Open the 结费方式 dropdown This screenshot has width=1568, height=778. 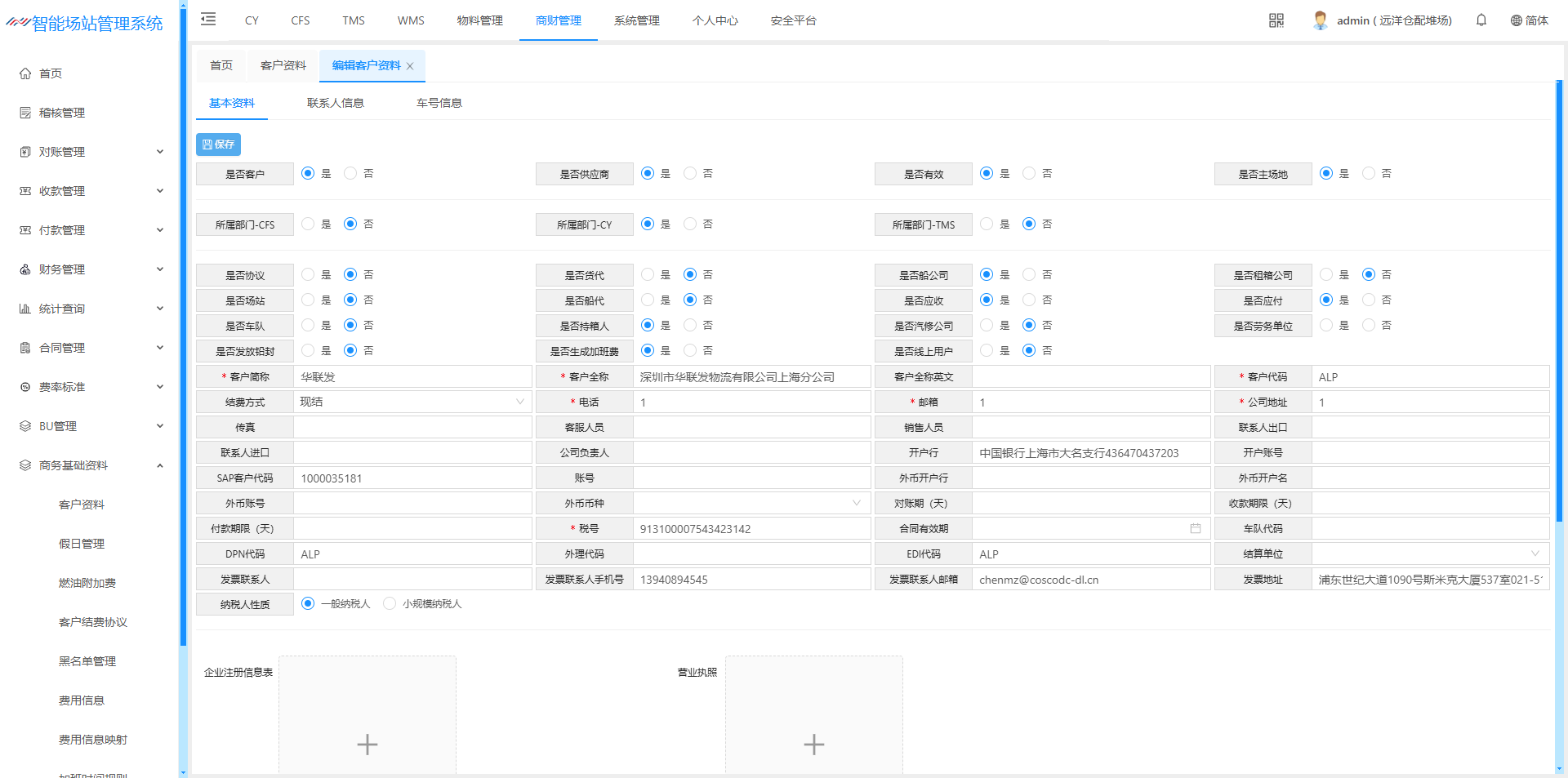[412, 402]
